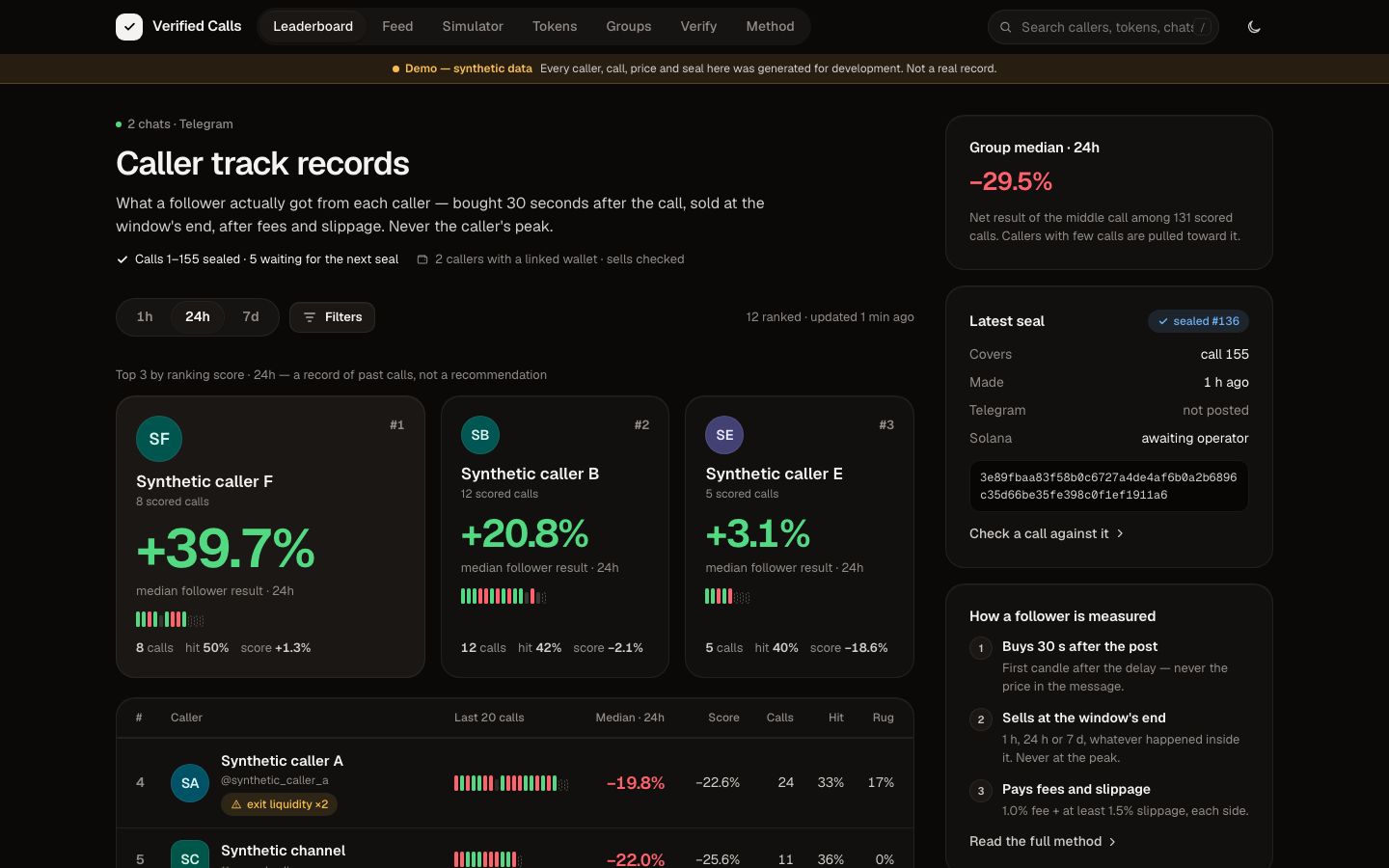Open the Verify tab

pos(698,26)
